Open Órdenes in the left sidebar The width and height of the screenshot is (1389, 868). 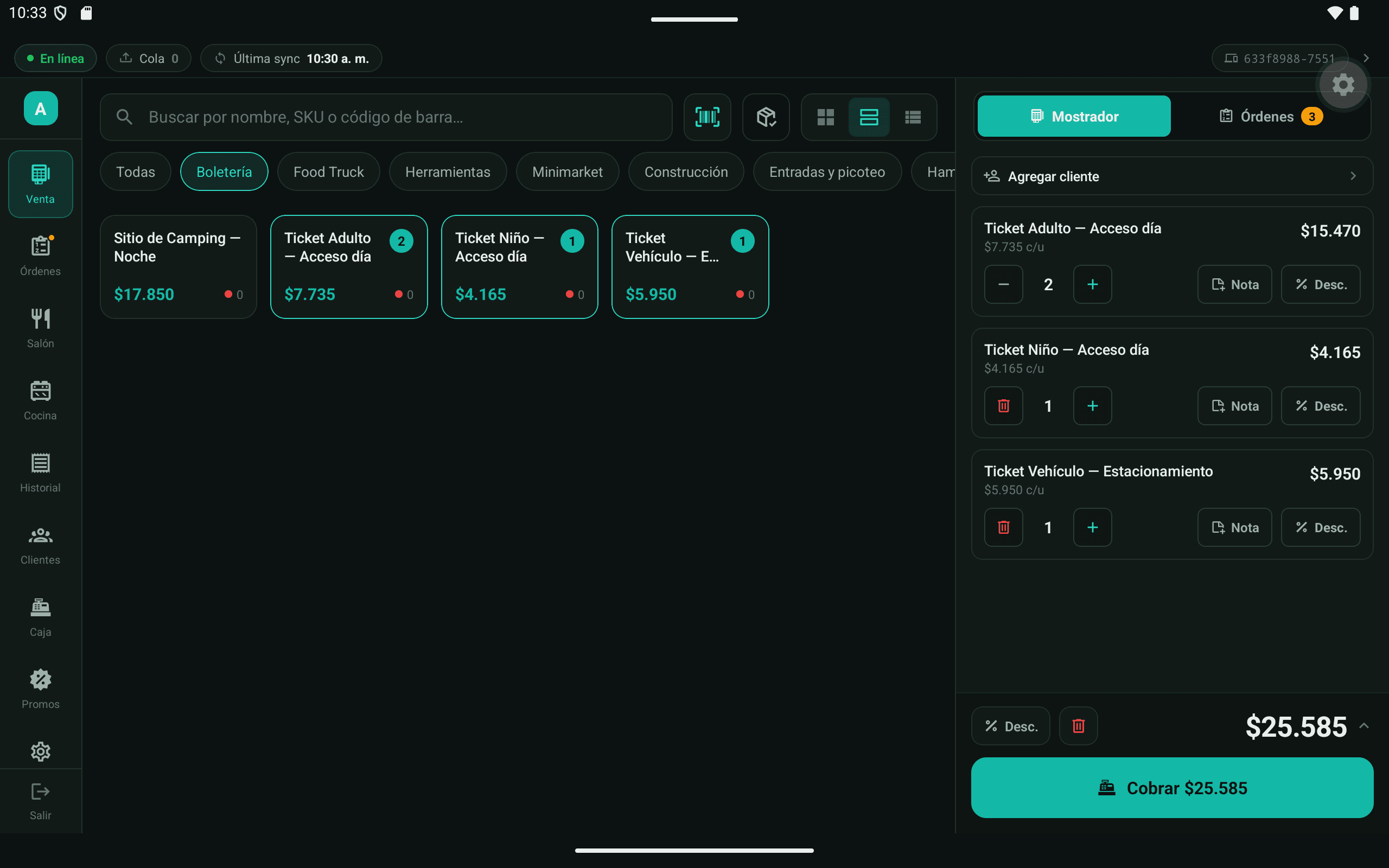click(x=40, y=256)
